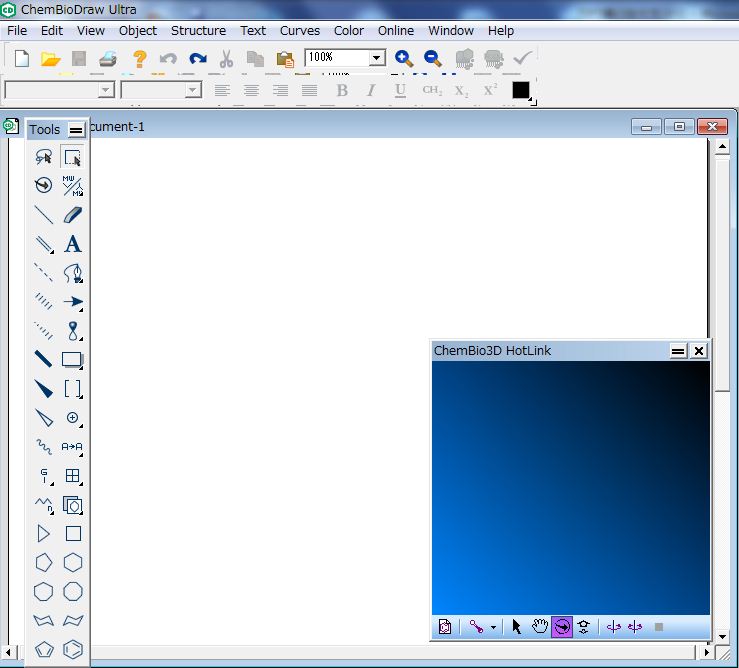Select the Bold Wedge Bond tool
This screenshot has height=668, width=739.
pos(44,388)
